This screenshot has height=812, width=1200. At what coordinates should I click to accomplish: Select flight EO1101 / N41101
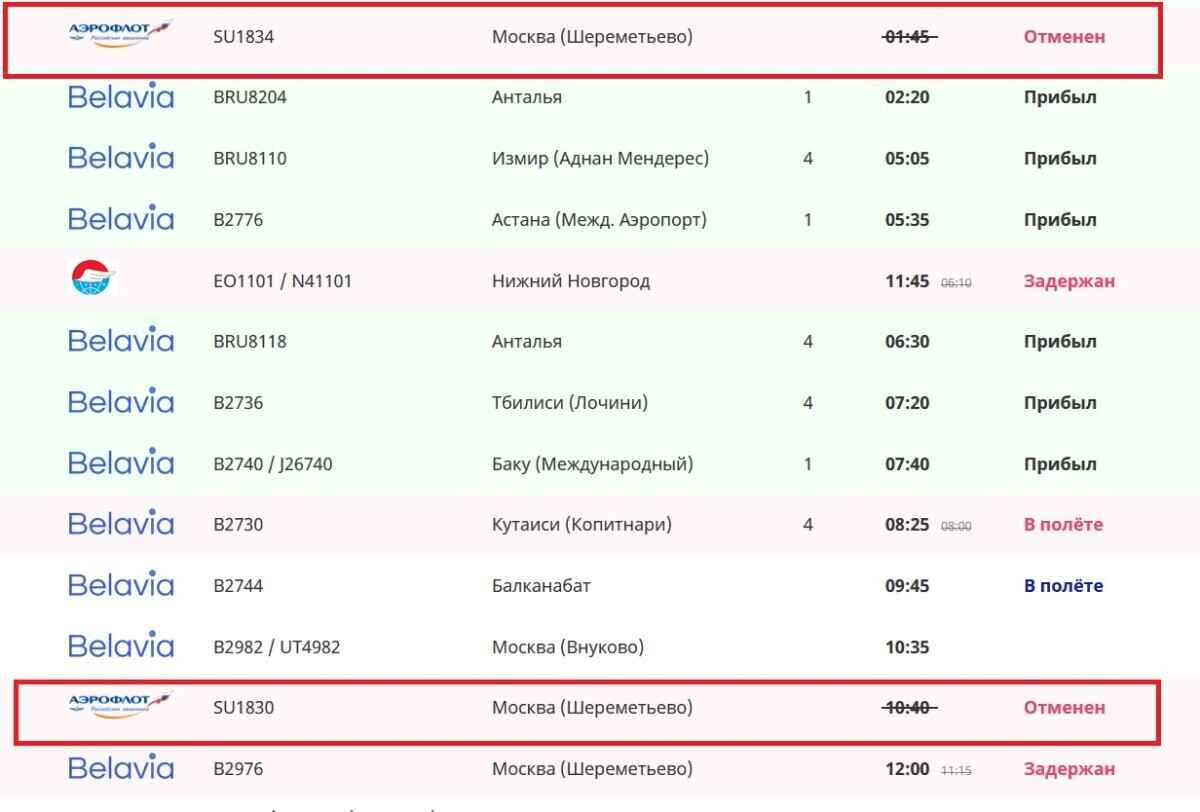pos(282,281)
